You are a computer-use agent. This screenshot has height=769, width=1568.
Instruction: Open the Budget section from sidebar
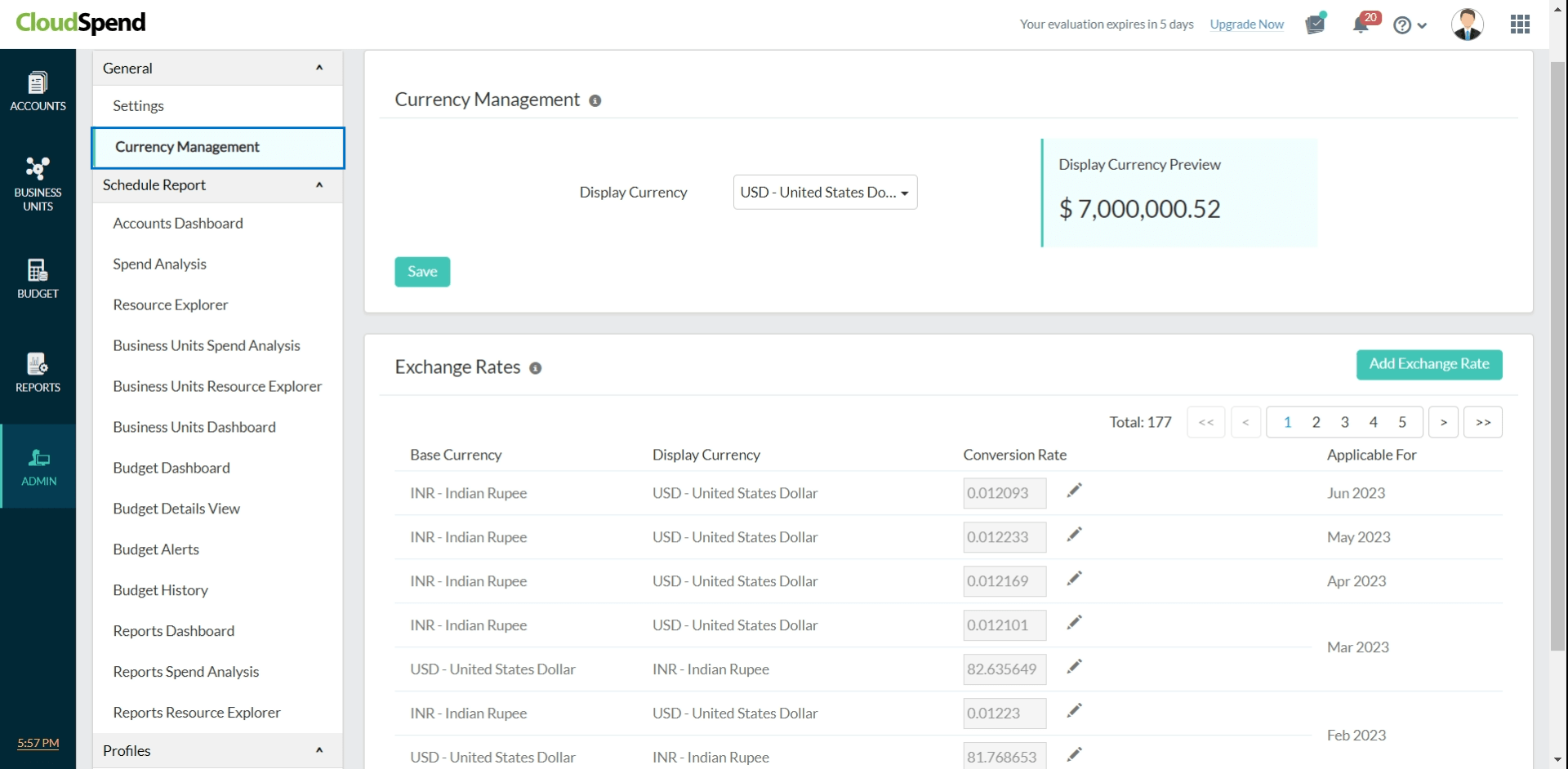(38, 278)
